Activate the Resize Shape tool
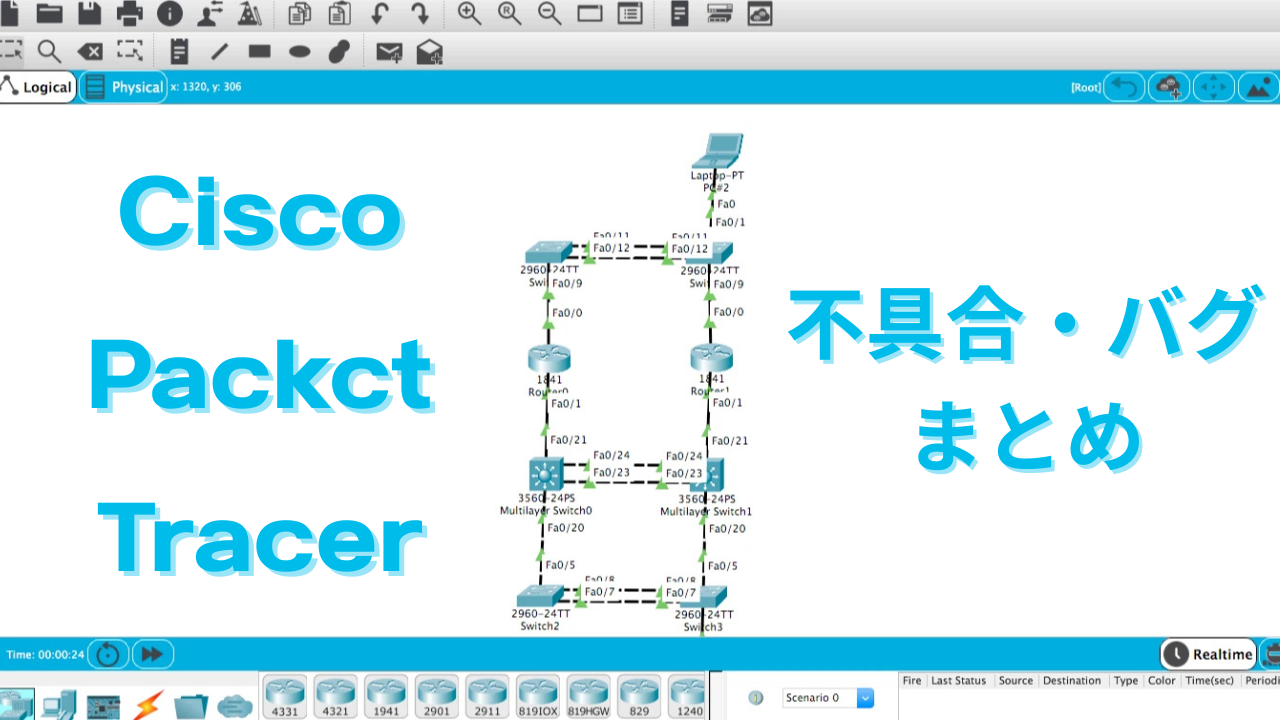The width and height of the screenshot is (1280, 720). click(x=130, y=51)
